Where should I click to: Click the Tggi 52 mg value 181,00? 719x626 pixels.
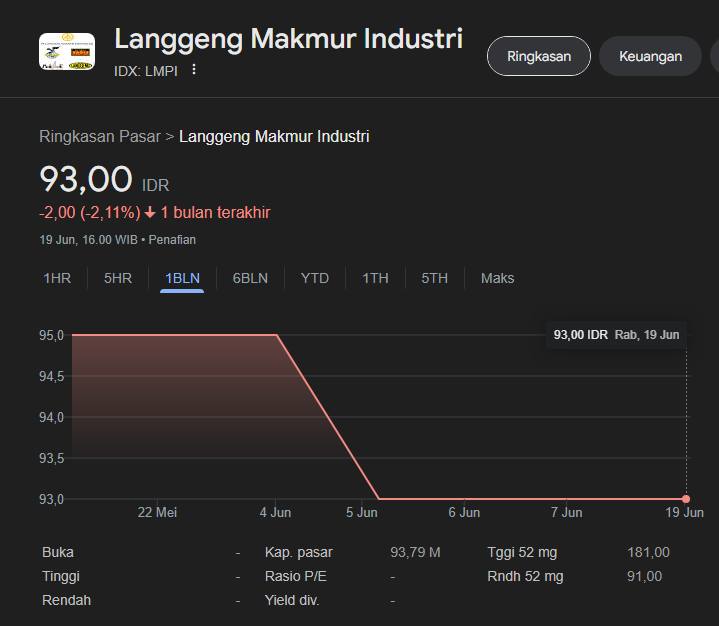(x=648, y=552)
